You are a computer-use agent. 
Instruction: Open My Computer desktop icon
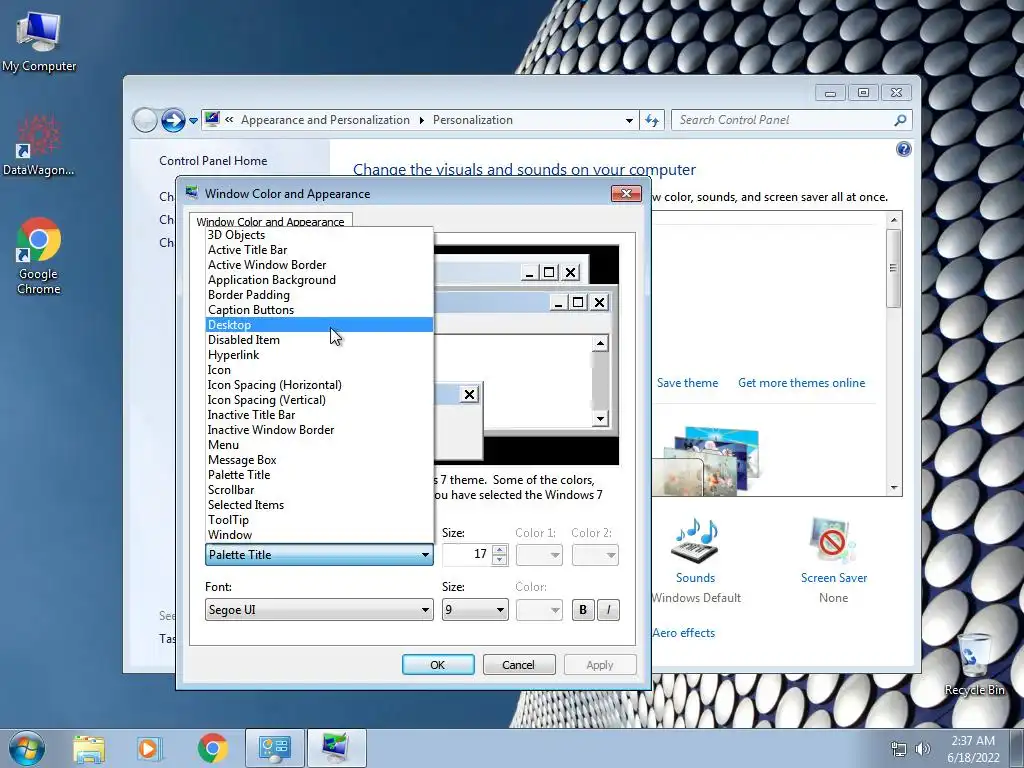(39, 40)
